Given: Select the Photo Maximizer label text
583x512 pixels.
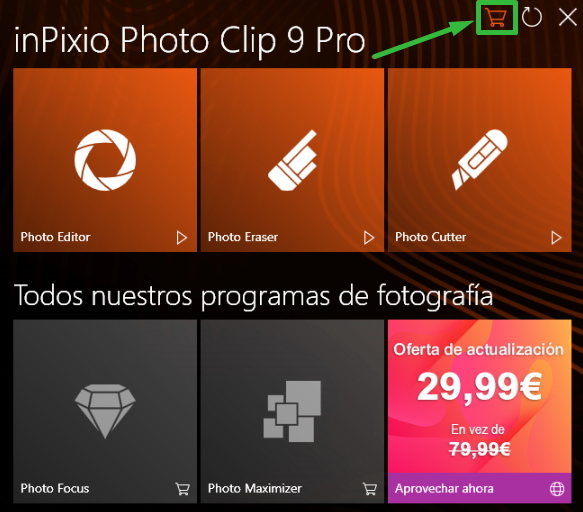Looking at the screenshot, I should tap(255, 488).
